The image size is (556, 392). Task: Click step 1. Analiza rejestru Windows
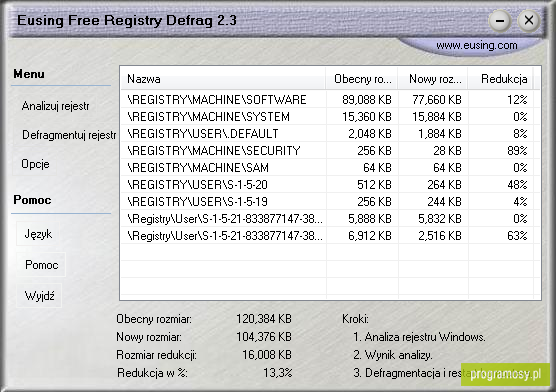coord(419,336)
